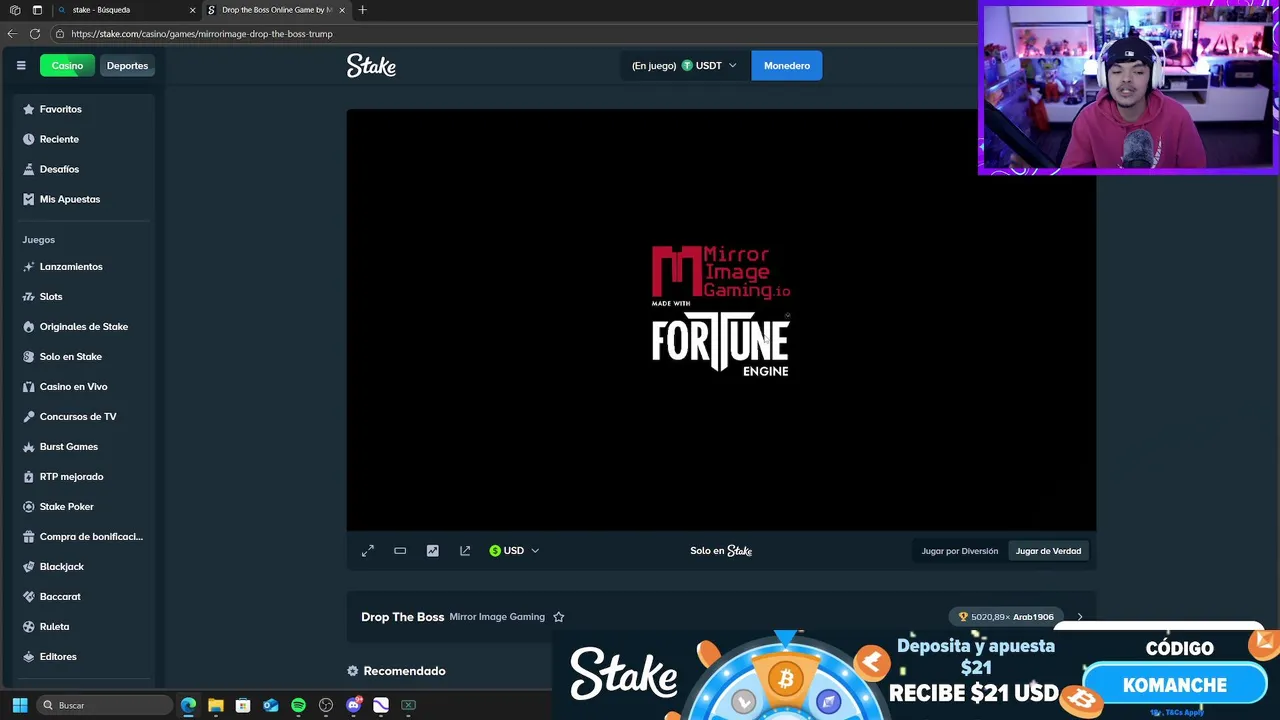Image resolution: width=1280 pixels, height=720 pixels.
Task: Open the browser tab actions menu icon
Action: tap(37, 10)
